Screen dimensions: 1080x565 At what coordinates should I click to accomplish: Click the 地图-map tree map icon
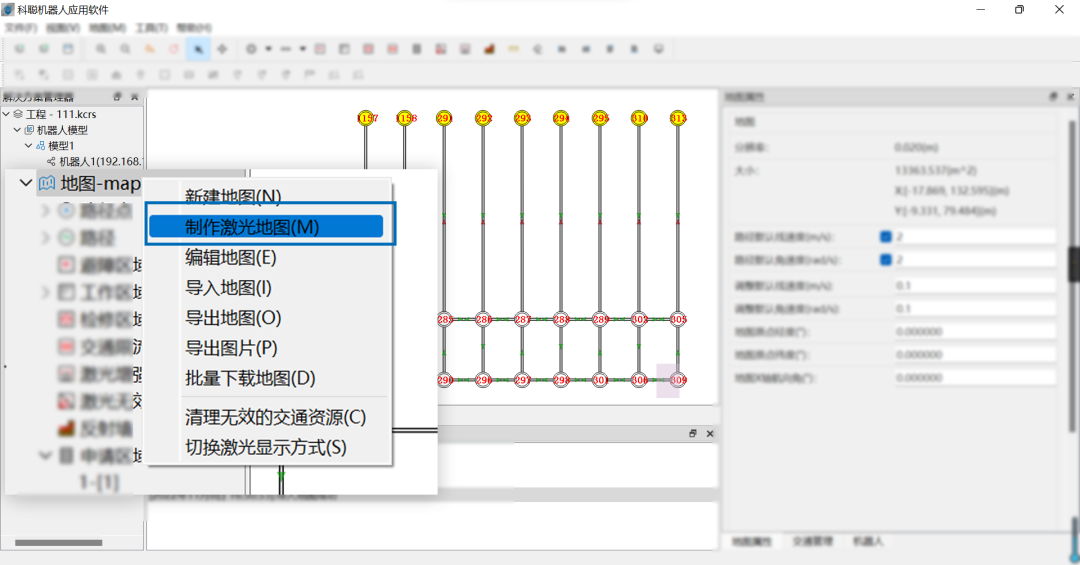(47, 183)
